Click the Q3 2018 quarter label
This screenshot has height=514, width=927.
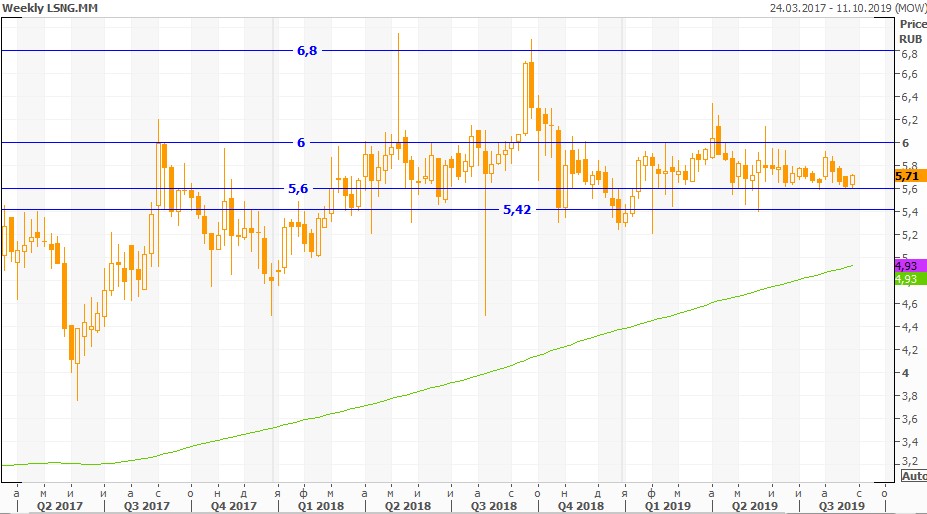[x=492, y=506]
